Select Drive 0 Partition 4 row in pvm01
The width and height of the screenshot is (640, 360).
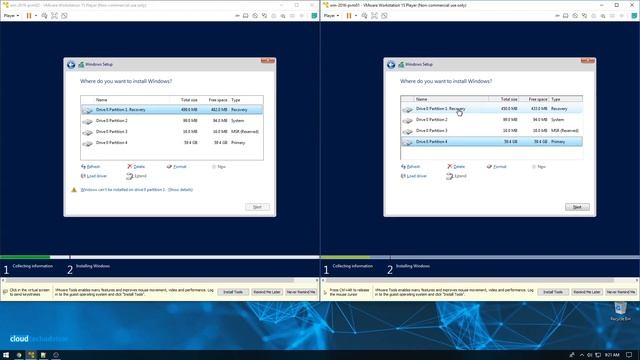pos(492,142)
